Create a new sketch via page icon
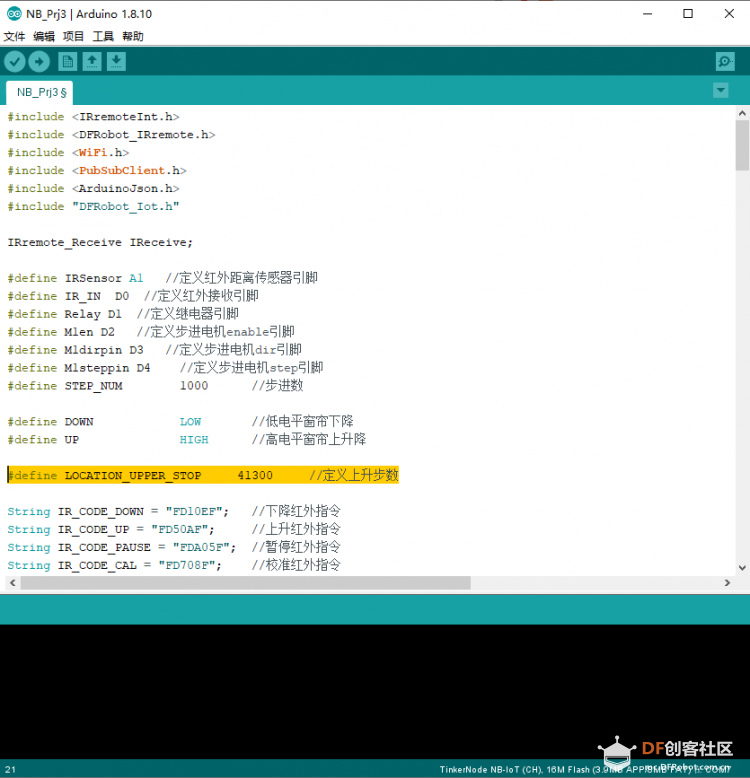The width and height of the screenshot is (750, 778). (68, 62)
